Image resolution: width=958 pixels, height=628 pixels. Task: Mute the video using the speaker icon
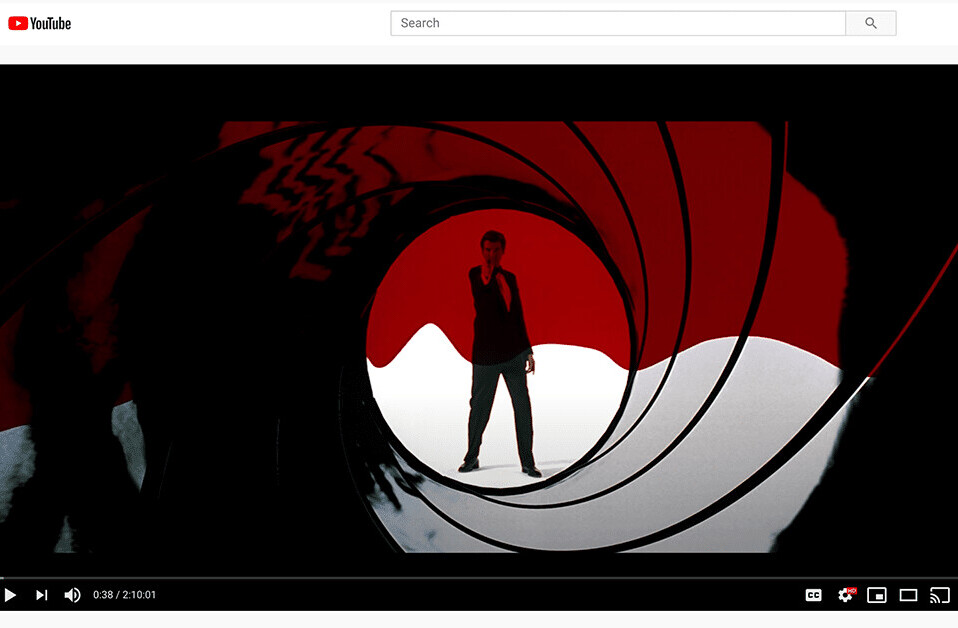tap(72, 595)
